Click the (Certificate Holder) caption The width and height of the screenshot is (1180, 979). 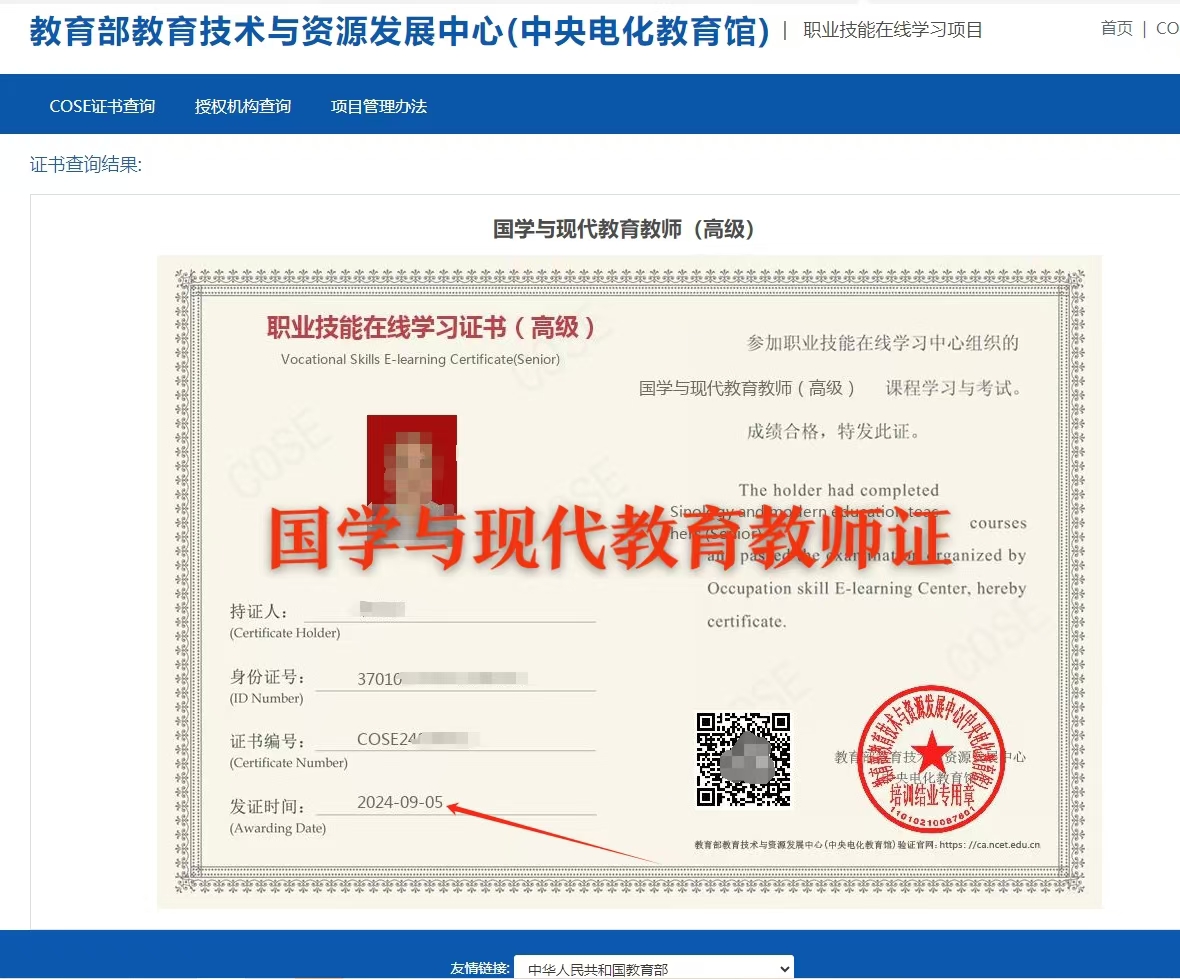click(x=284, y=633)
